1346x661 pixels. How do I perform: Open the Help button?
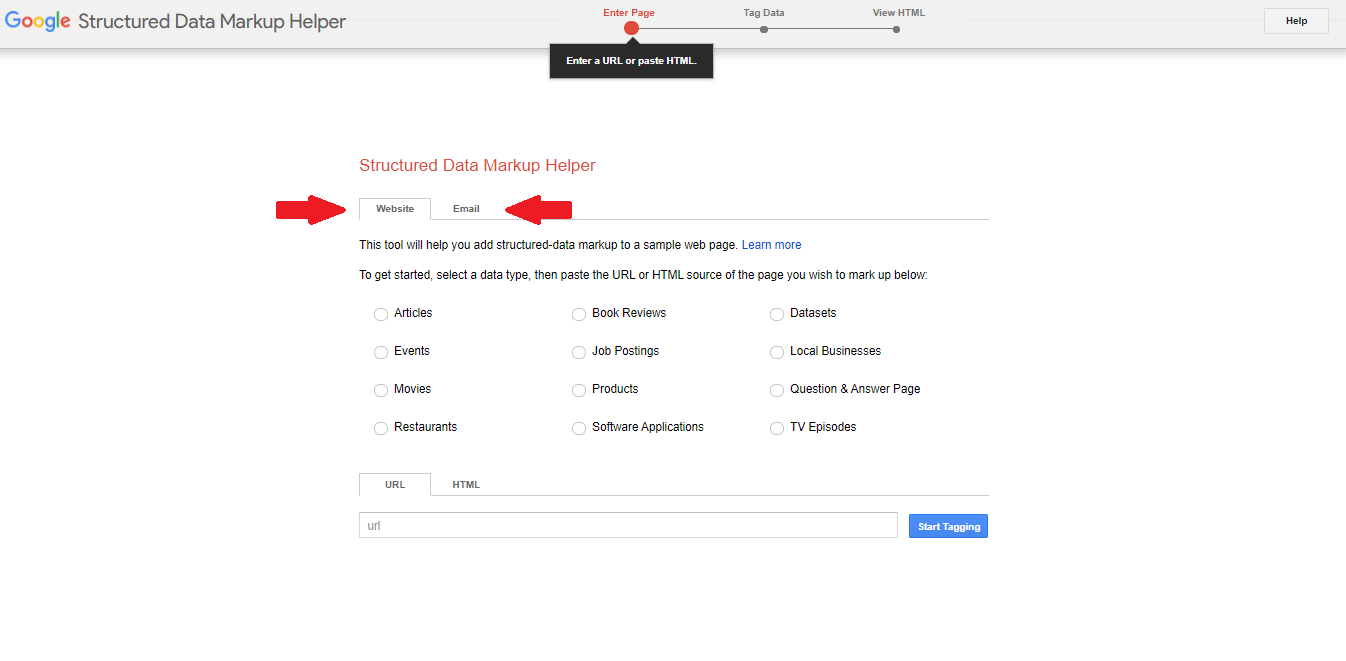pos(1296,21)
